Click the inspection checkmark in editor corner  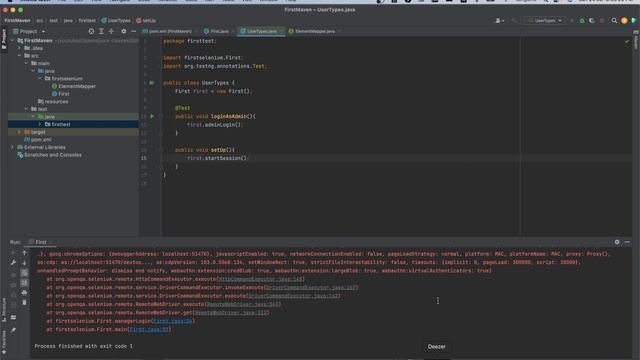point(627,41)
